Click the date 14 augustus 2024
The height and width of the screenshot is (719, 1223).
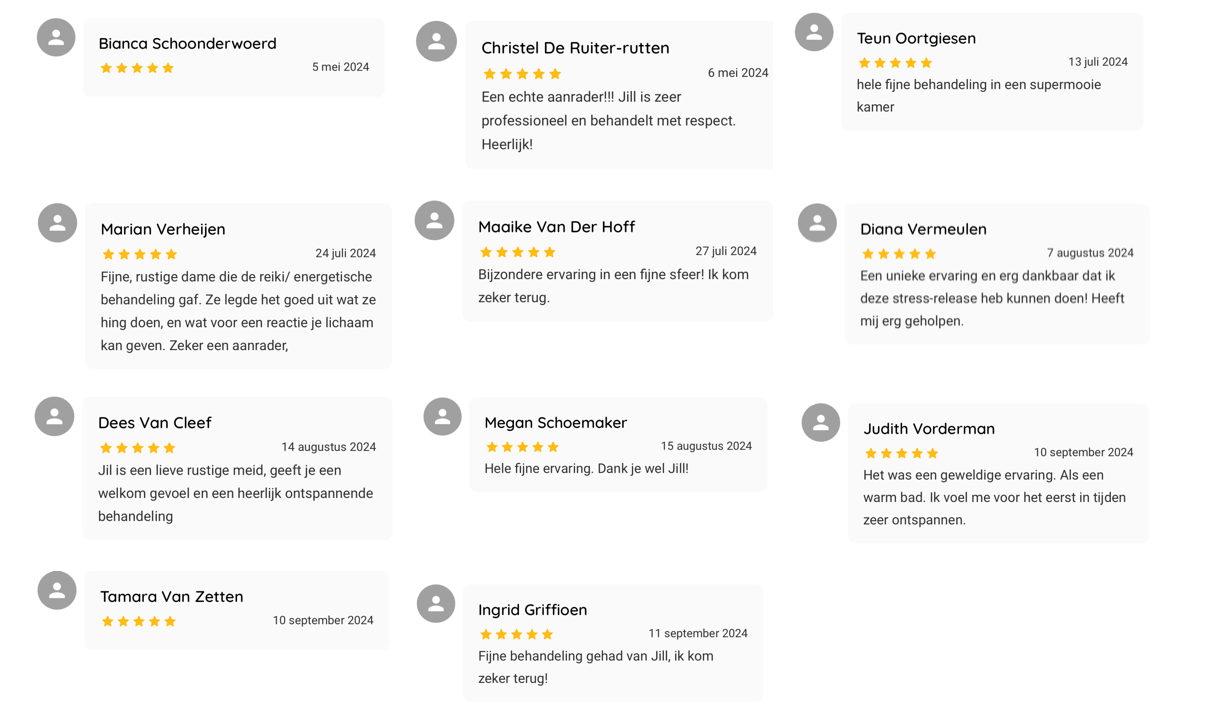coord(328,447)
